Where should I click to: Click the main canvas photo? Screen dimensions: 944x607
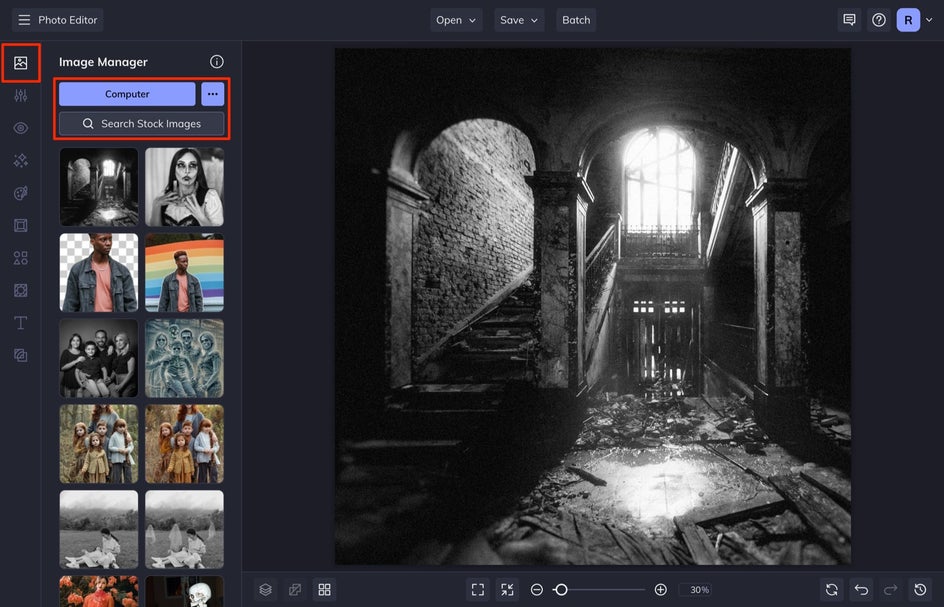[x=593, y=307]
